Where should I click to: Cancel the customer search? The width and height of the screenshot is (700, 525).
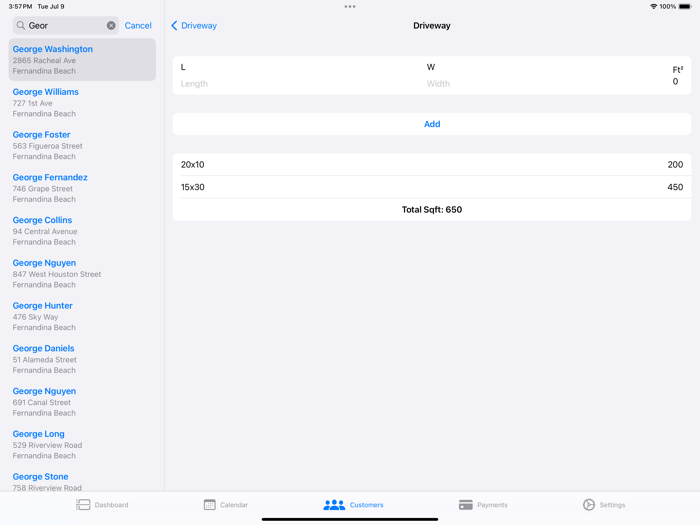[138, 25]
